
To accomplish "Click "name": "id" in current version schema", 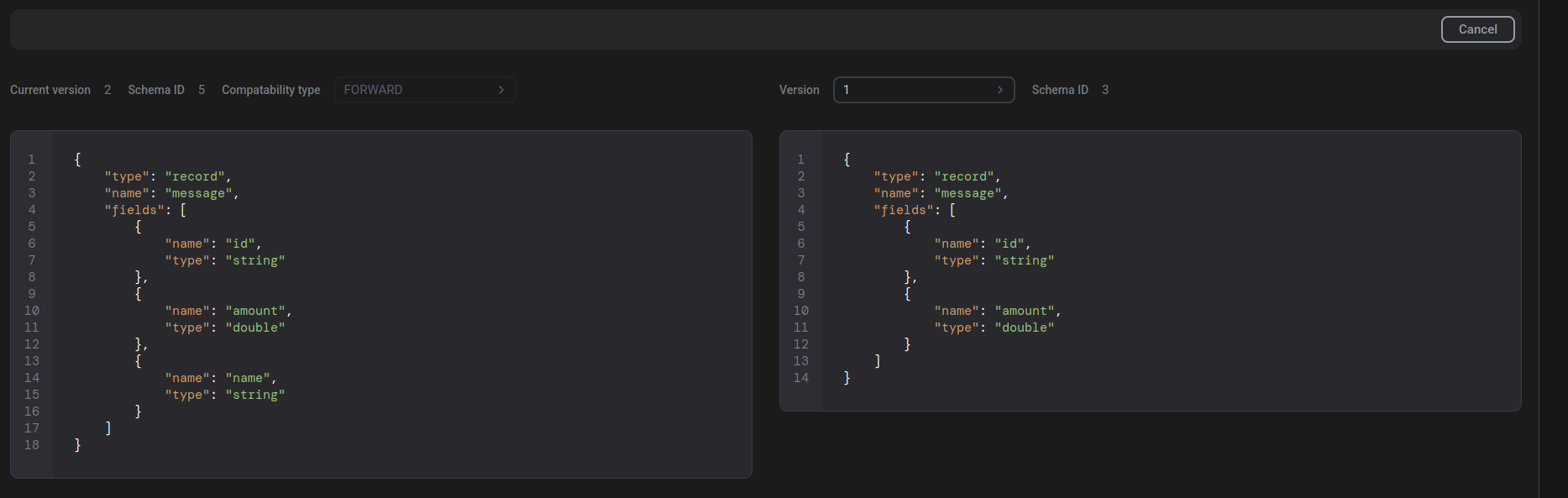I will (x=213, y=244).
